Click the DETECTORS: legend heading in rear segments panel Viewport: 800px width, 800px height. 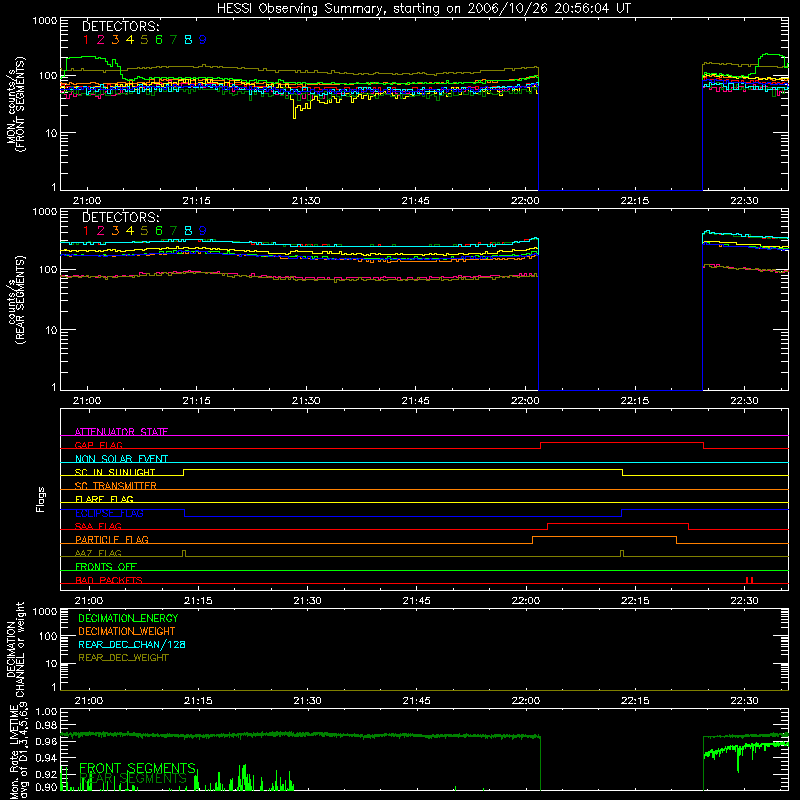120,217
